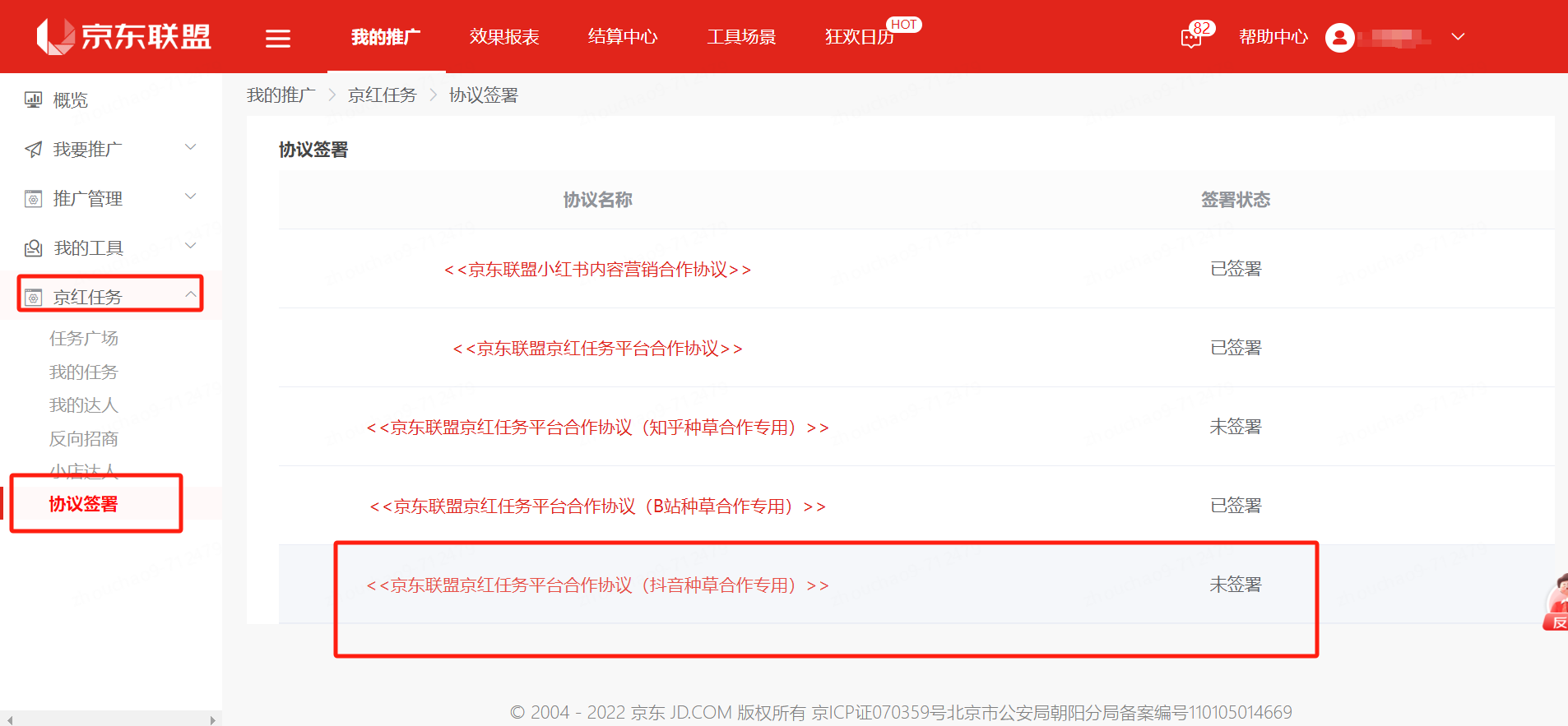Toggle the hamburger menu icon

coord(278,38)
